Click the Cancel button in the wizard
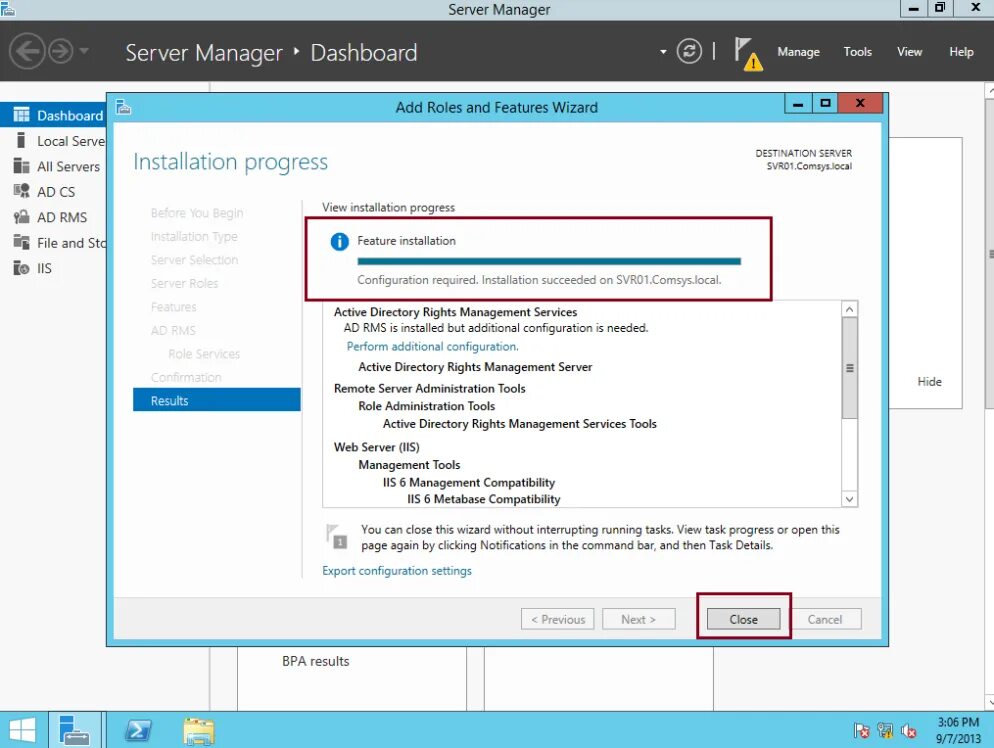 [x=824, y=619]
